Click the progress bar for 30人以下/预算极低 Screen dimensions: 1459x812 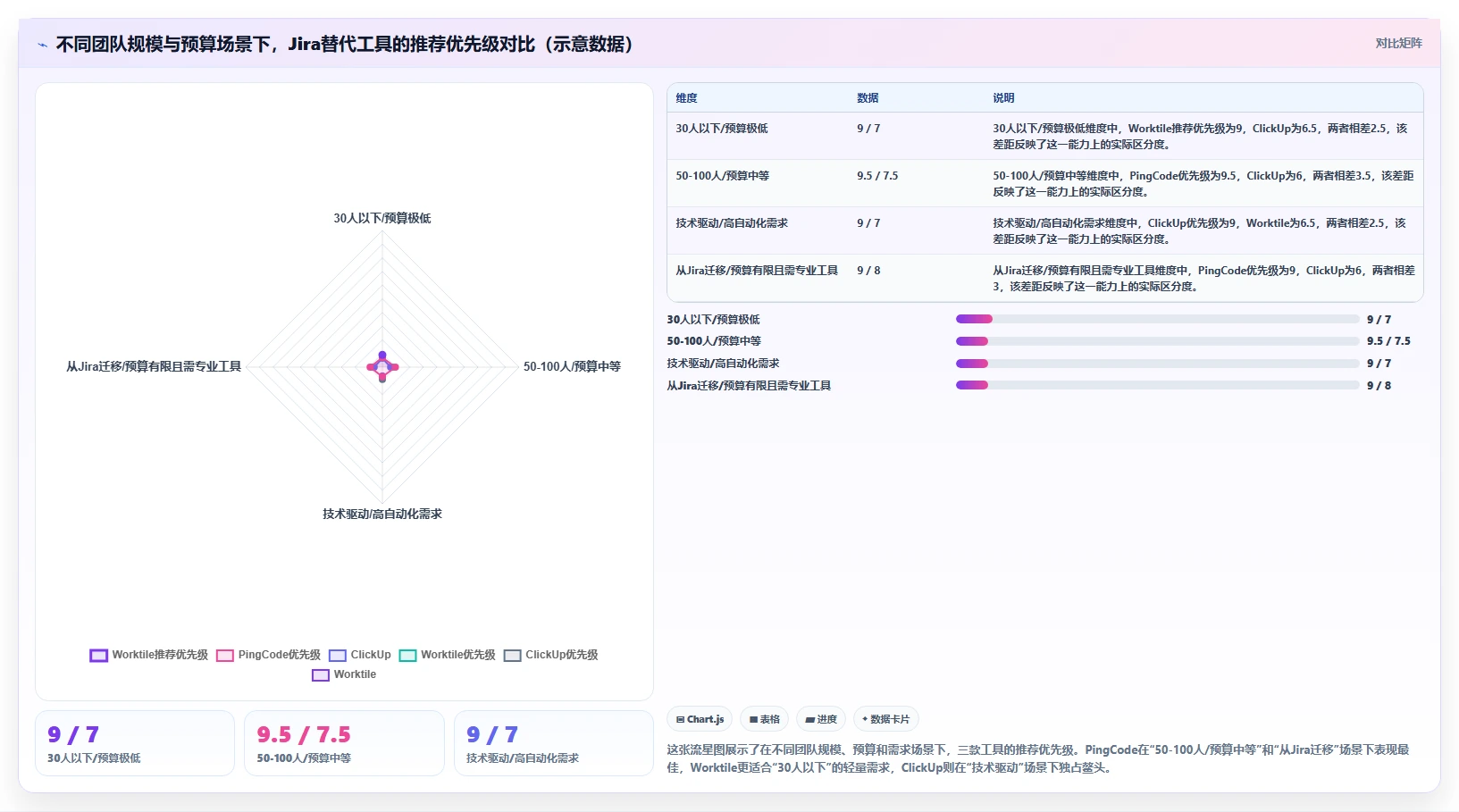(x=1157, y=319)
